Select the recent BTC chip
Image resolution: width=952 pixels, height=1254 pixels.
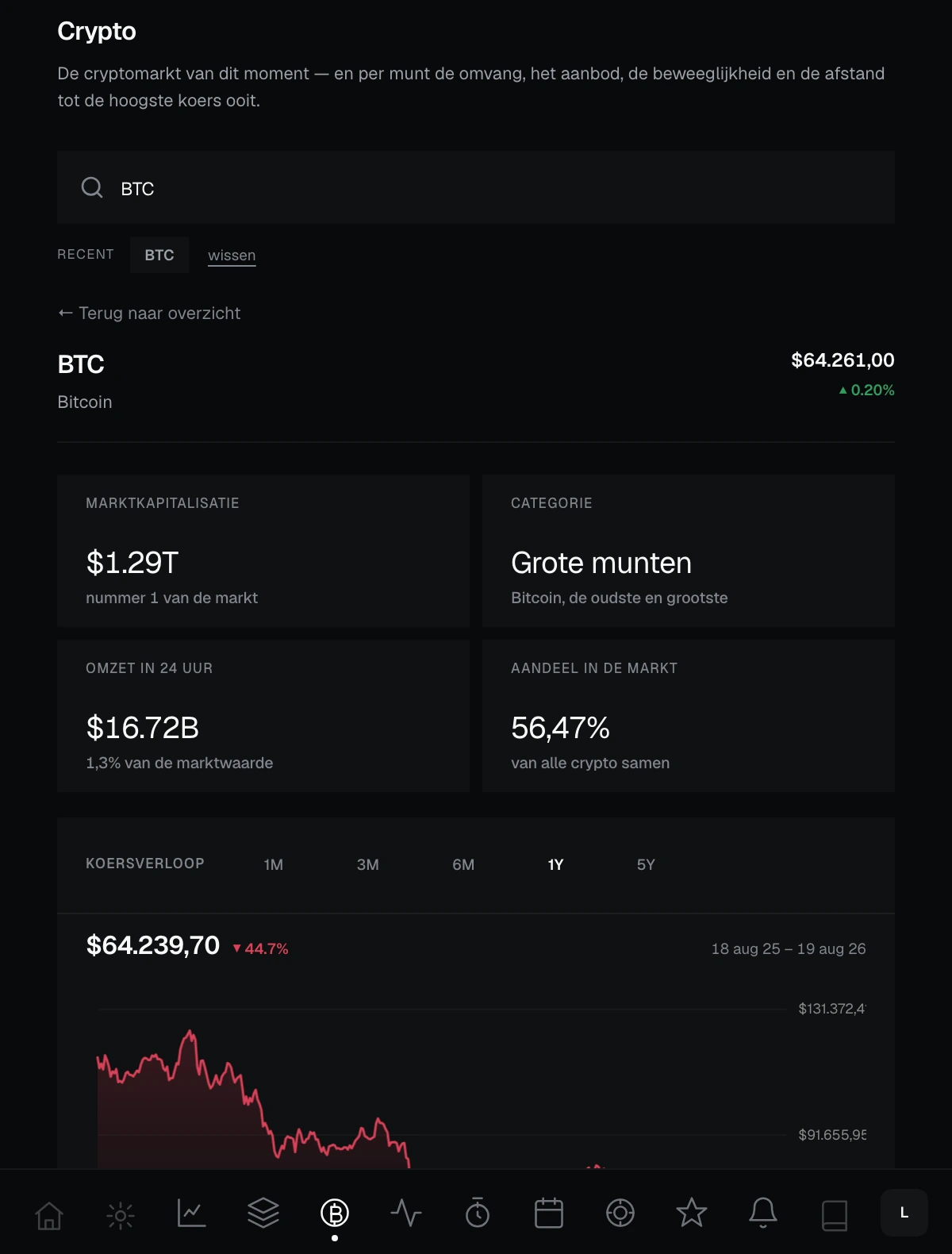(x=159, y=255)
